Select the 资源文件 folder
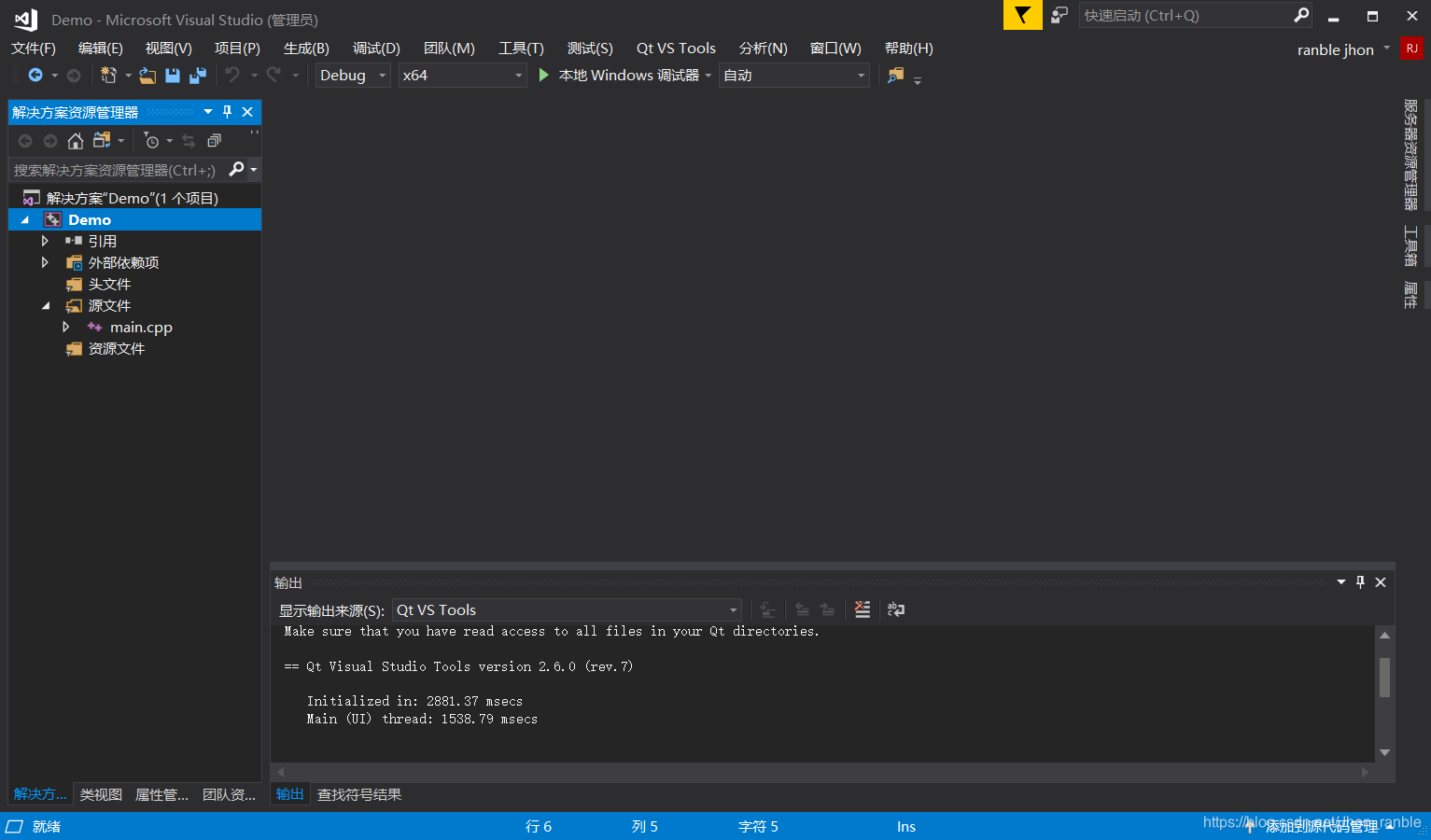 click(x=116, y=349)
